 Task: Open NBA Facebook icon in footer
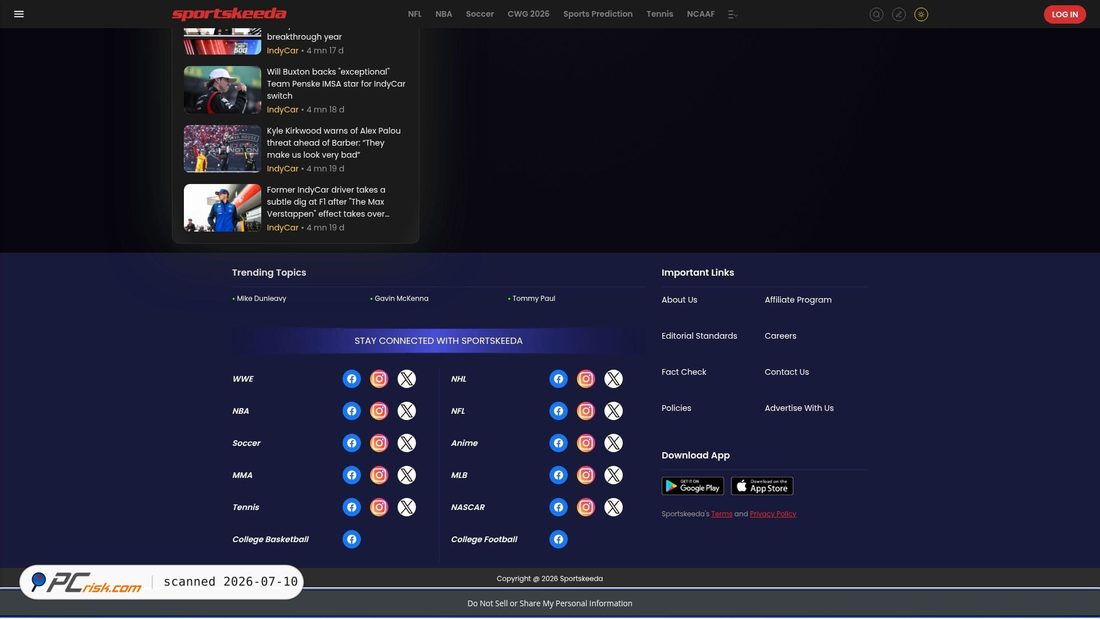pos(351,411)
